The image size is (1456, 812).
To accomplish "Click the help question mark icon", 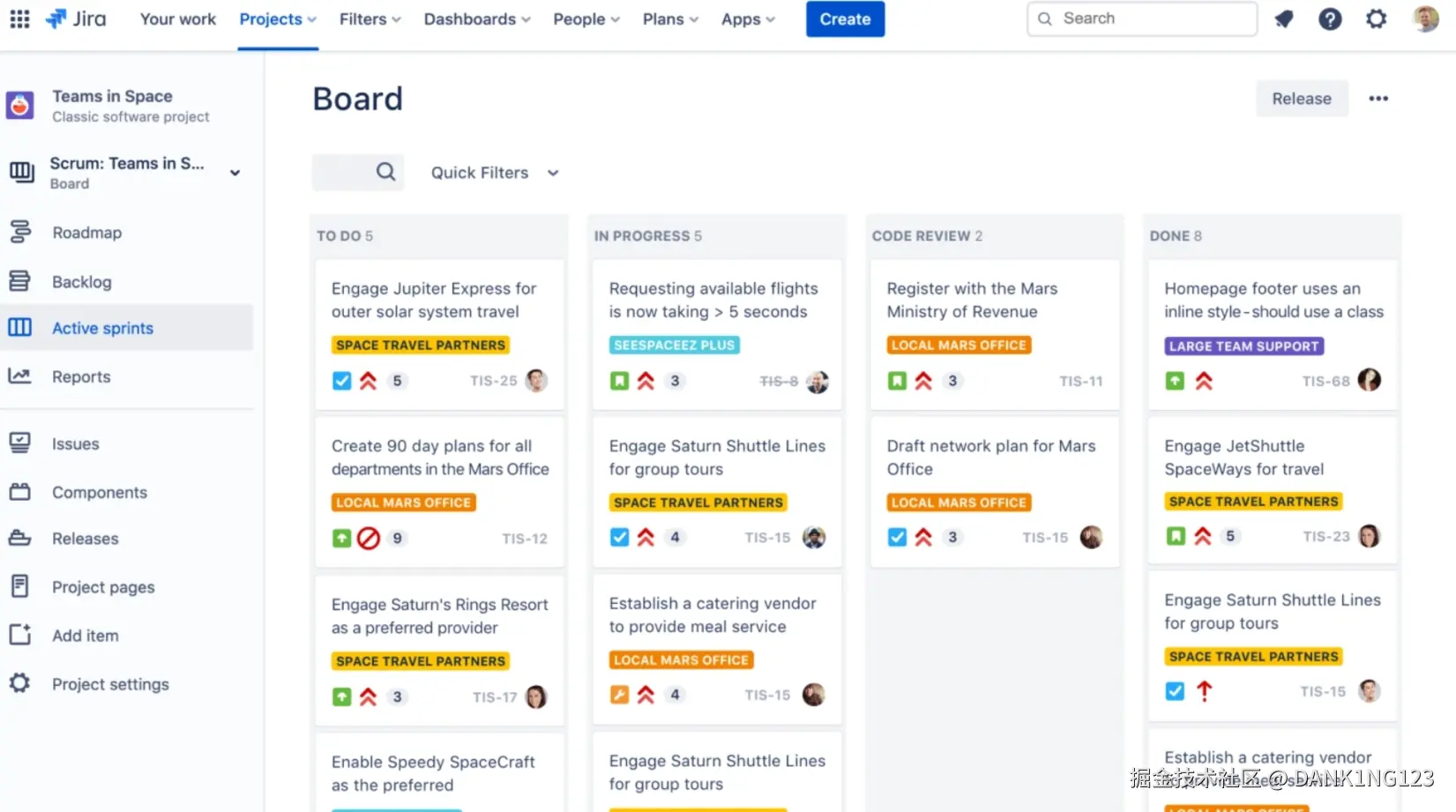I will (1330, 19).
